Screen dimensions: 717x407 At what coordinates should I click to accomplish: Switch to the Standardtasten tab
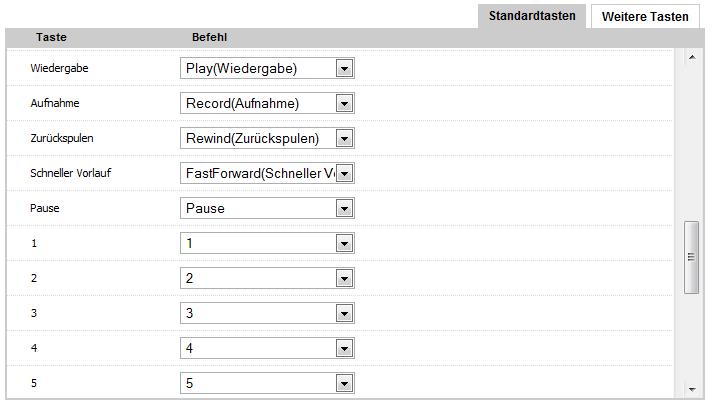tap(532, 16)
